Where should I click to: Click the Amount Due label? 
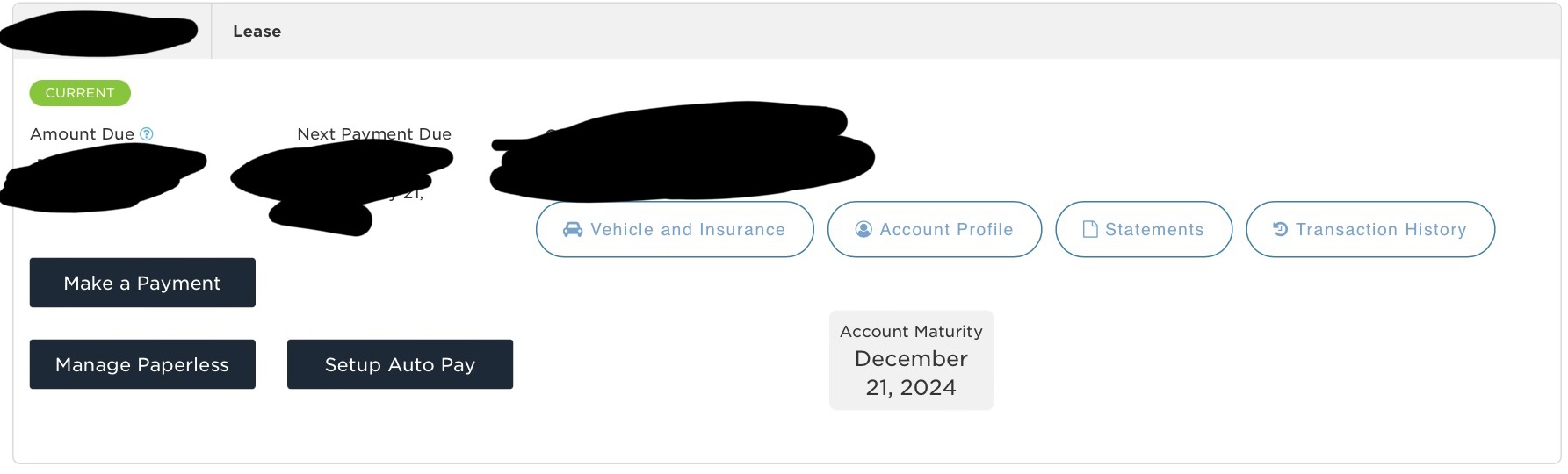(x=82, y=134)
